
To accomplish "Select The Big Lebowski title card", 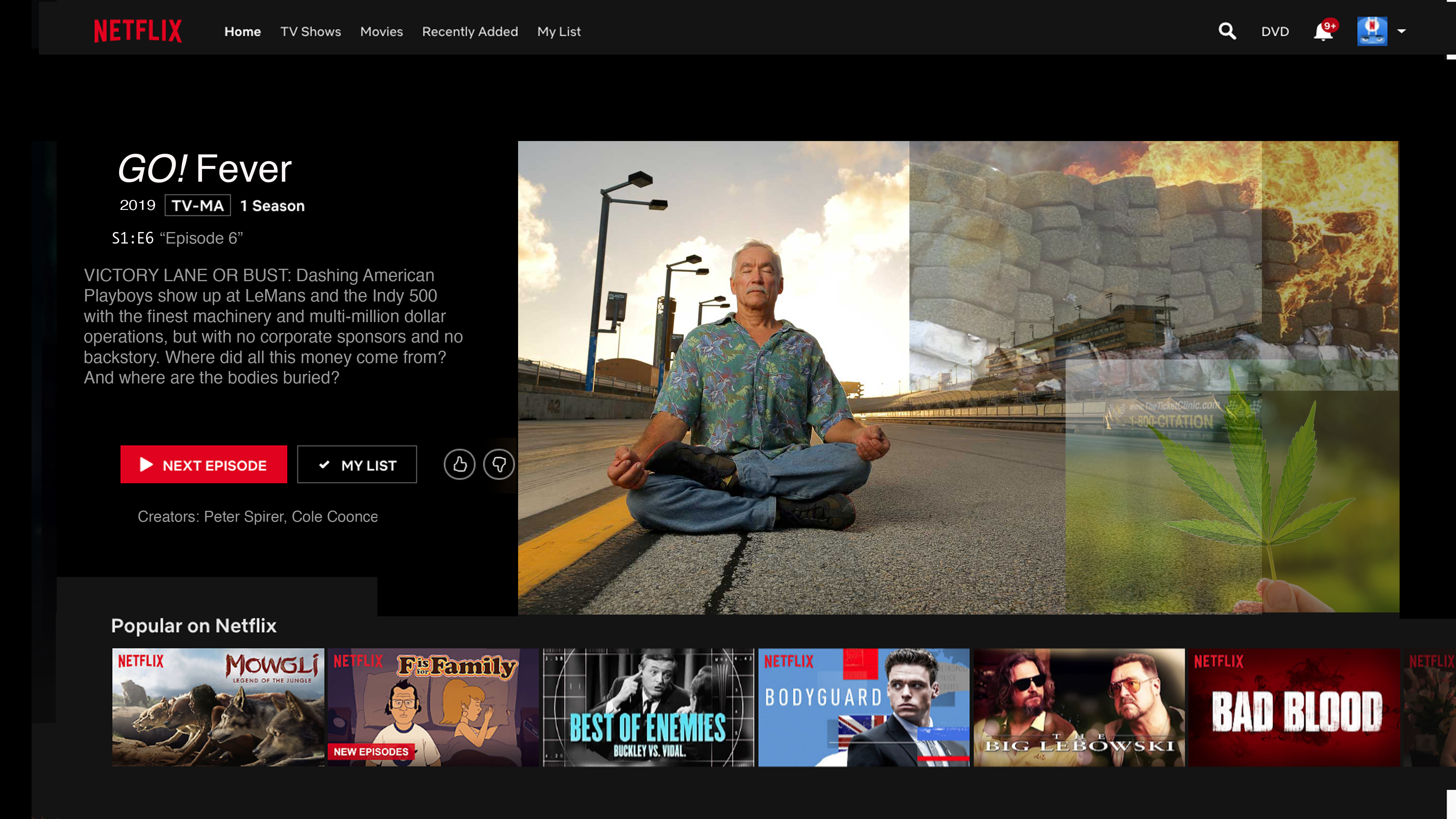I will 1078,707.
